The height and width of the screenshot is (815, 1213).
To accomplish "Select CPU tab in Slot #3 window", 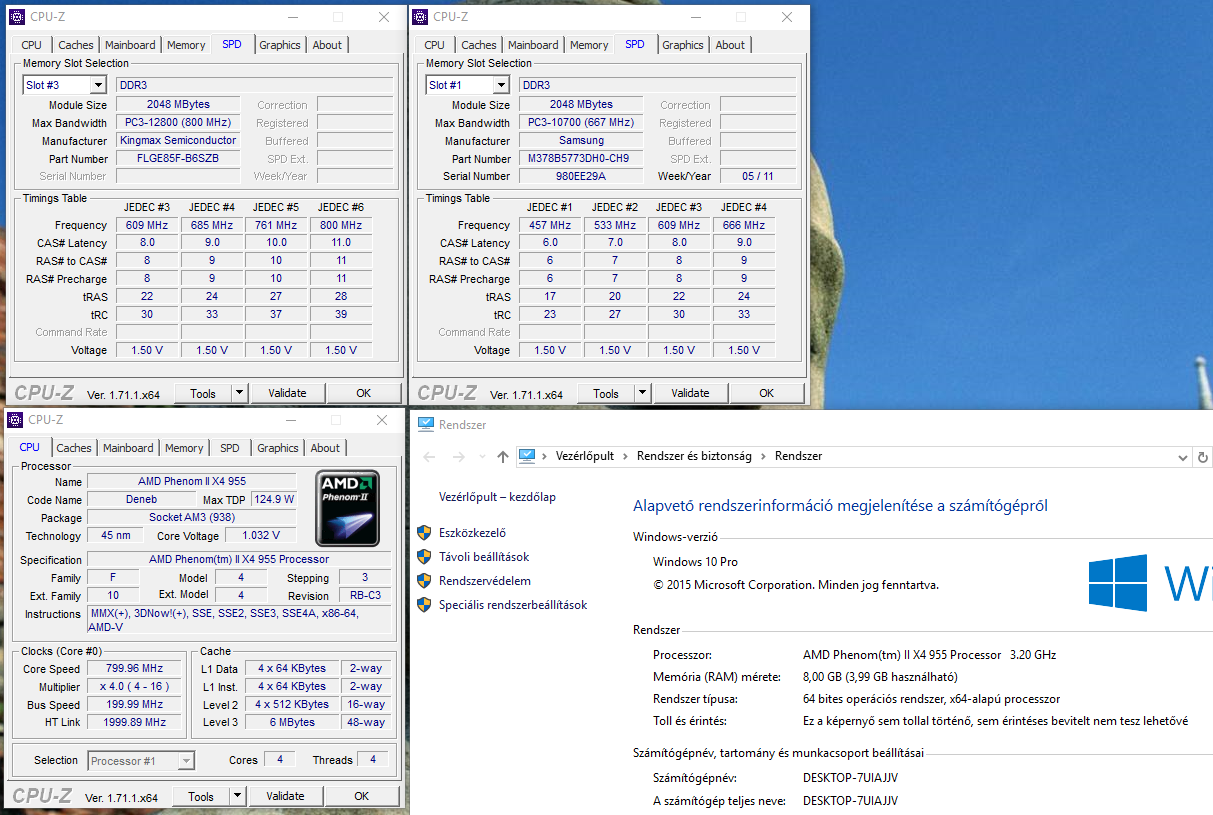I will coord(32,45).
